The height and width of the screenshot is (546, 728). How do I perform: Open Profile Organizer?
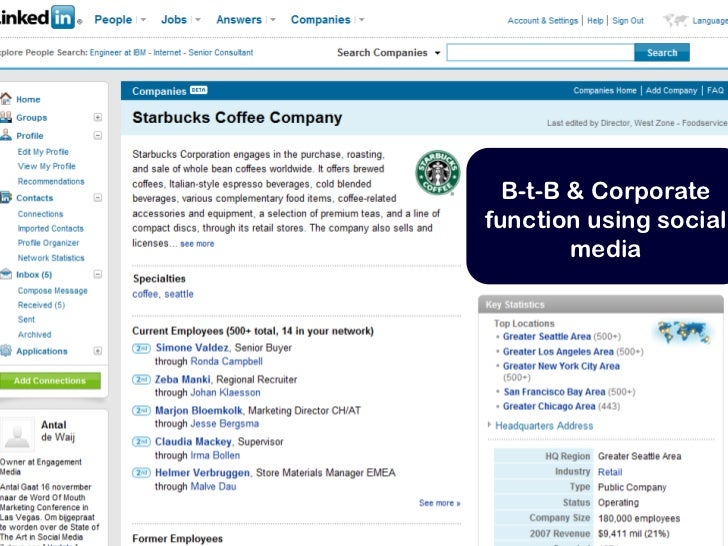[48, 243]
